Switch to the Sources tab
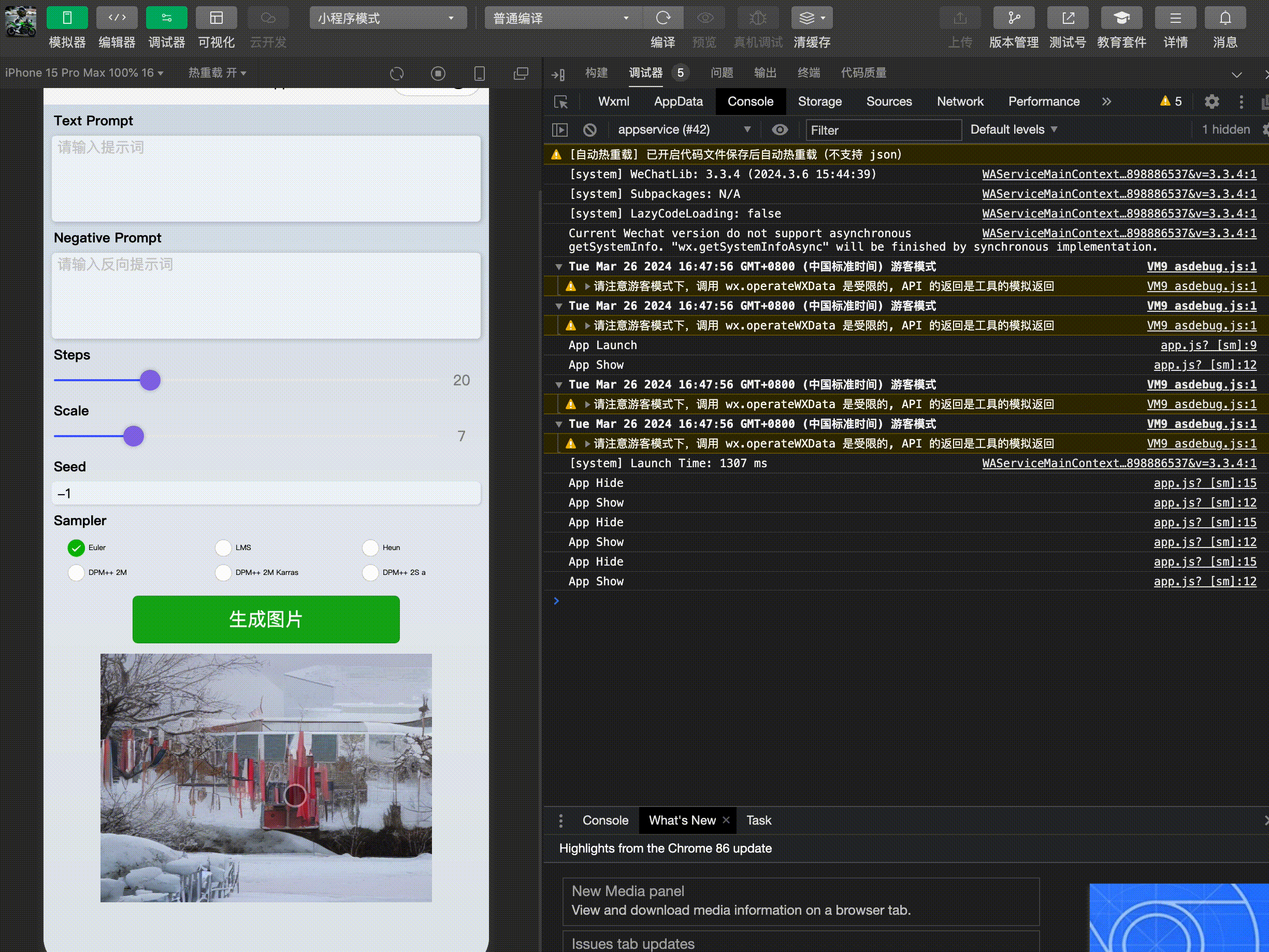 point(889,102)
